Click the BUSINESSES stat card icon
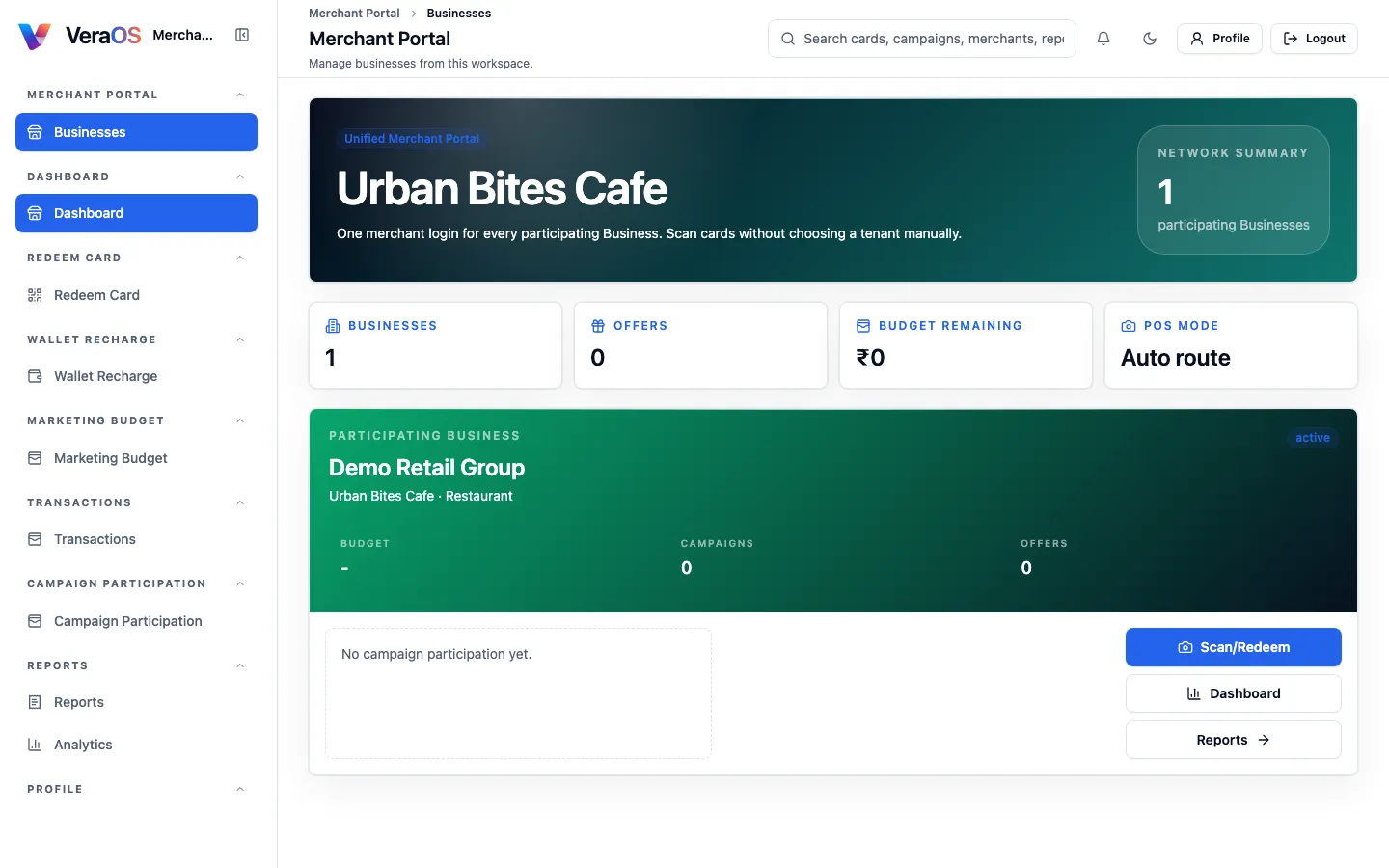Screen dimensions: 1389x868 coord(333,326)
